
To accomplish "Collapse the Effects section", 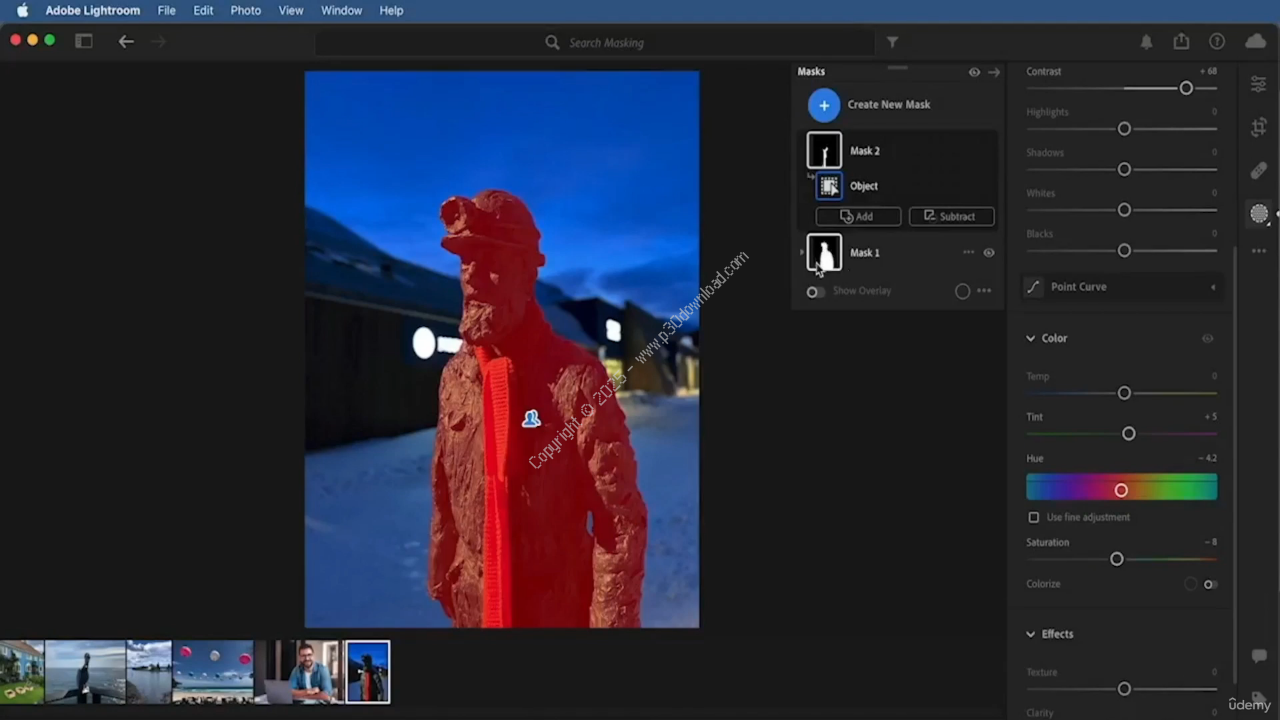I will (1031, 634).
